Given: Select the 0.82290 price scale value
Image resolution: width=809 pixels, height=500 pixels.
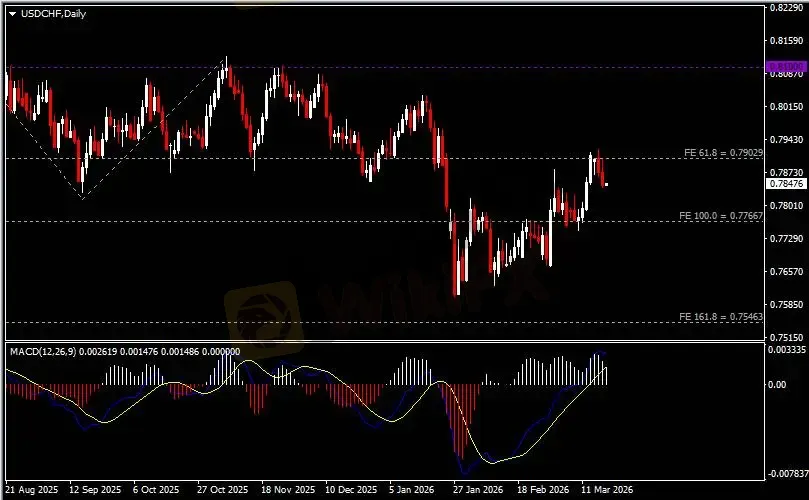Looking at the screenshot, I should coord(787,8).
